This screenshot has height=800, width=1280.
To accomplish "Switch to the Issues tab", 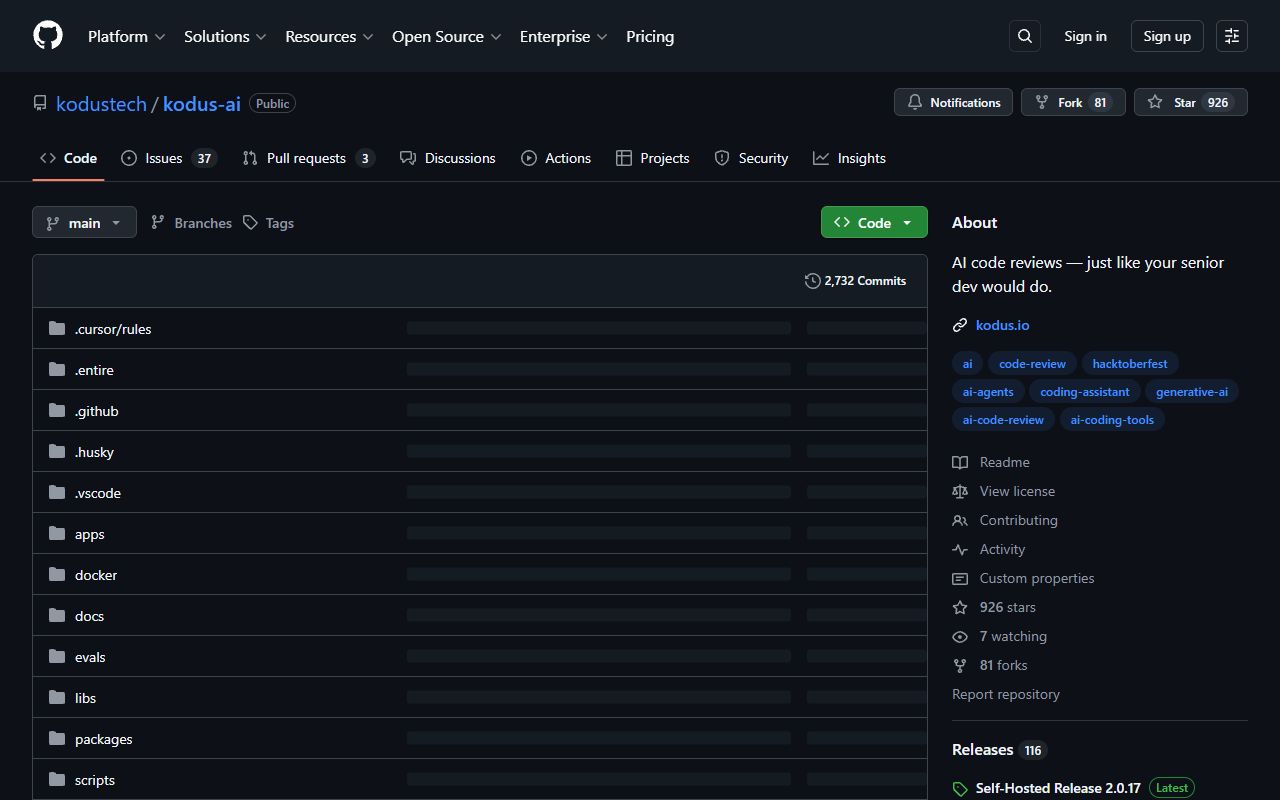I will (x=163, y=158).
